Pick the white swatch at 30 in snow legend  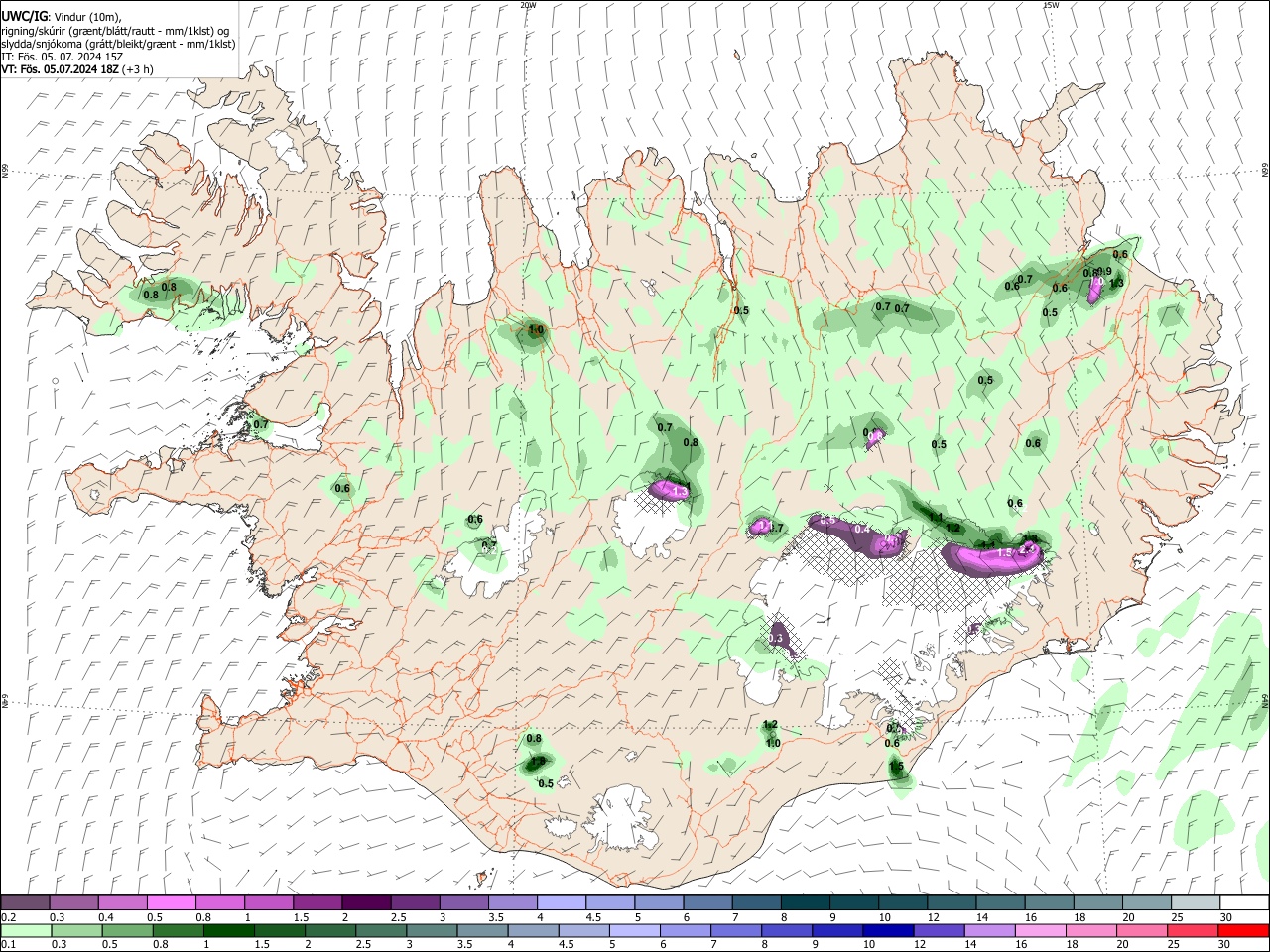pyautogui.click(x=1245, y=903)
